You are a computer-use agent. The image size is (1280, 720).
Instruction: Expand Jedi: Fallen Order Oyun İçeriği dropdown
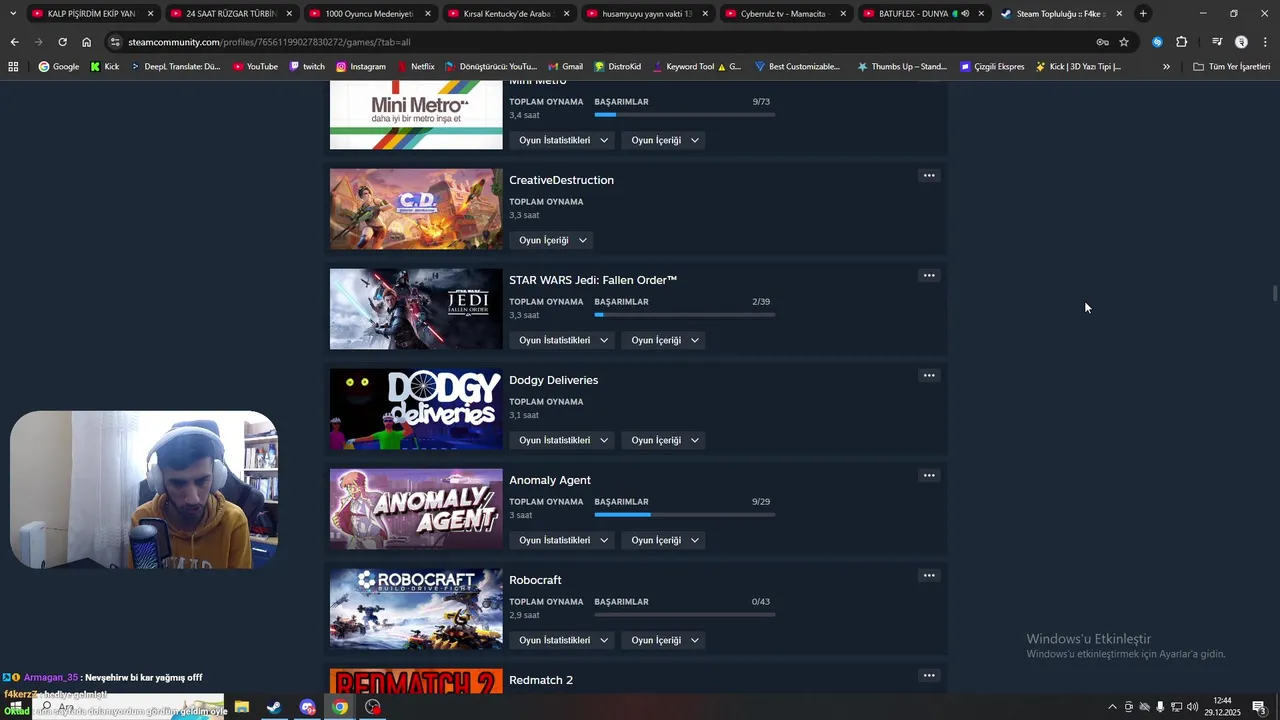tap(665, 340)
